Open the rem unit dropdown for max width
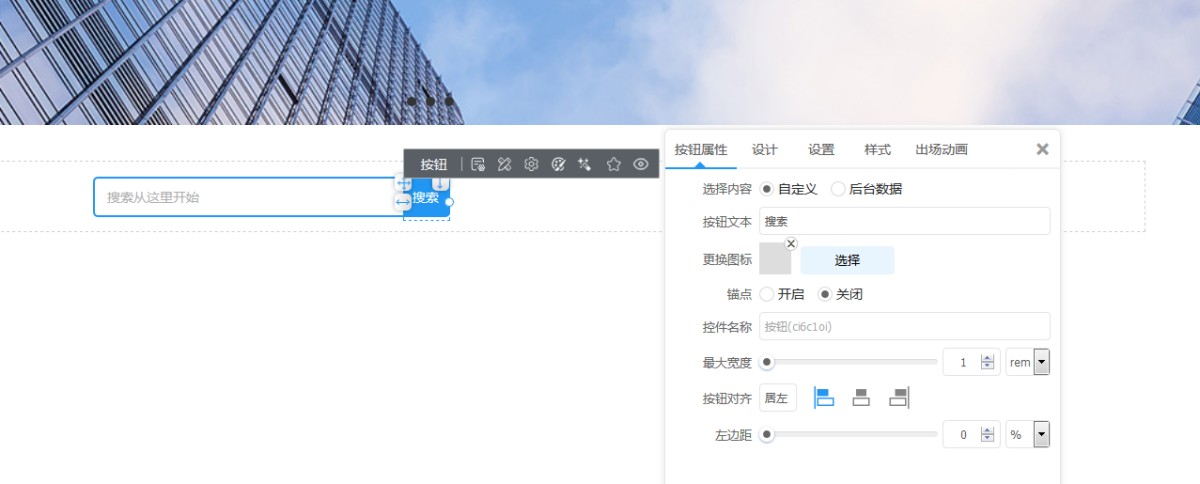The width and height of the screenshot is (1200, 484). (1041, 363)
